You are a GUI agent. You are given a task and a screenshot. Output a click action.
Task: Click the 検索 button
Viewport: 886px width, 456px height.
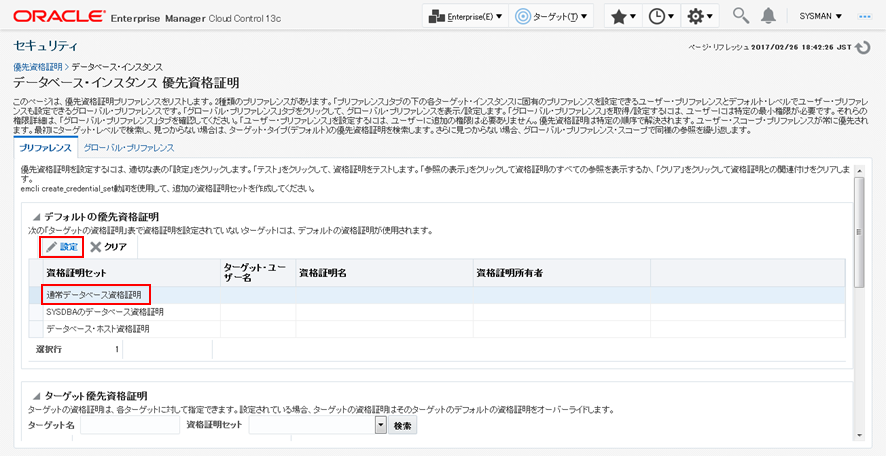click(402, 425)
